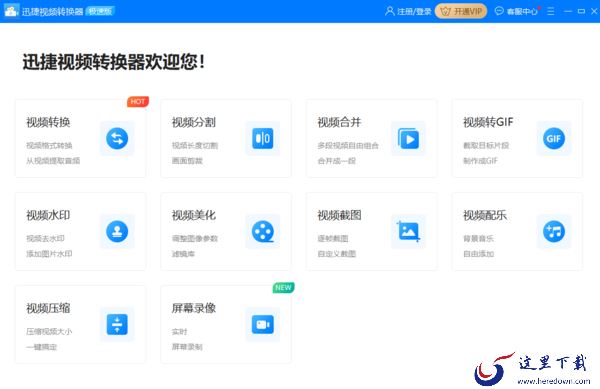The height and width of the screenshot is (389, 600).
Task: Click 从视频提取音频 description text
Action: click(x=53, y=161)
